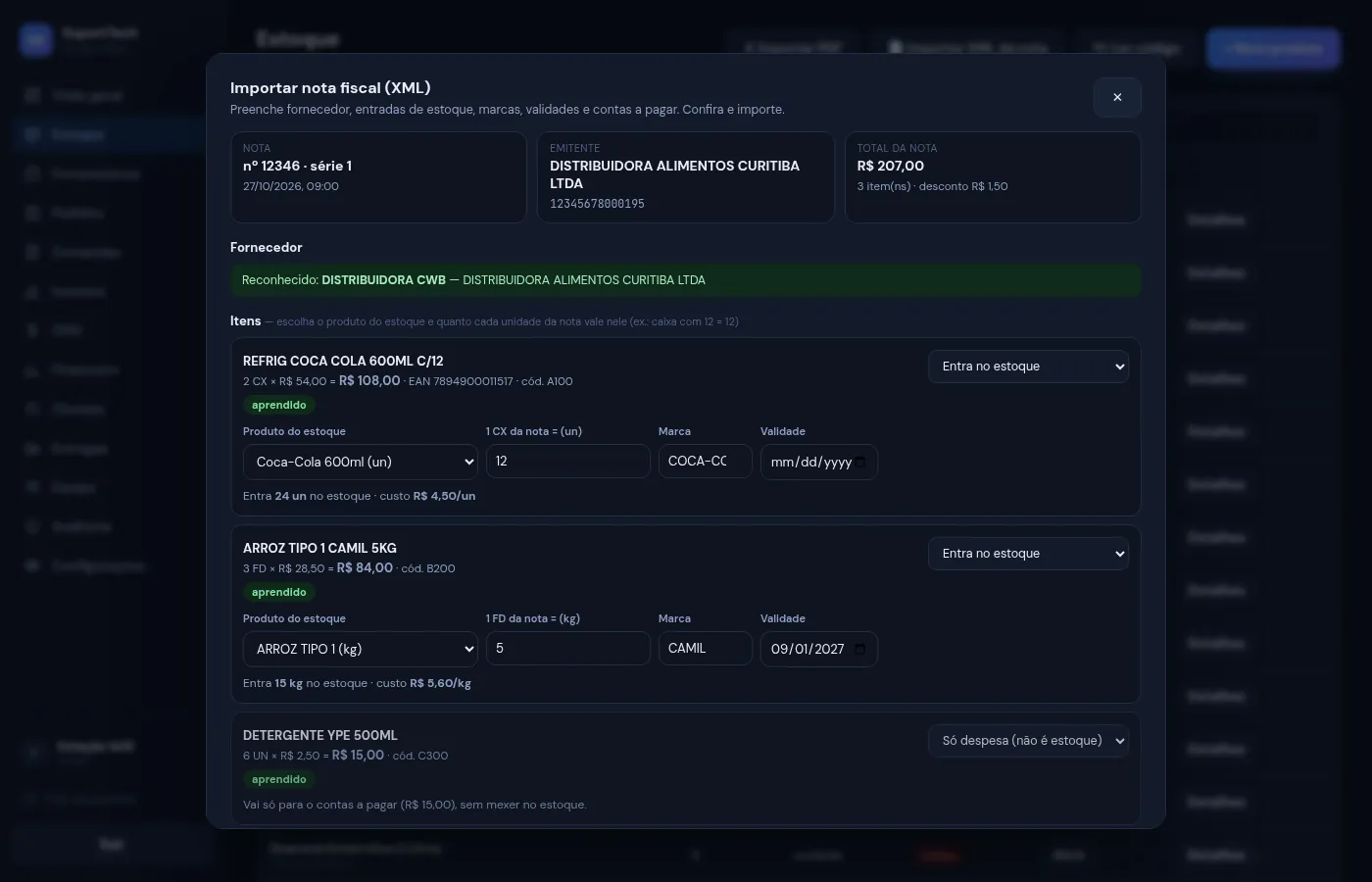Image resolution: width=1372 pixels, height=882 pixels.
Task: Close the Importar nota fiscal dialog
Action: click(x=1117, y=97)
